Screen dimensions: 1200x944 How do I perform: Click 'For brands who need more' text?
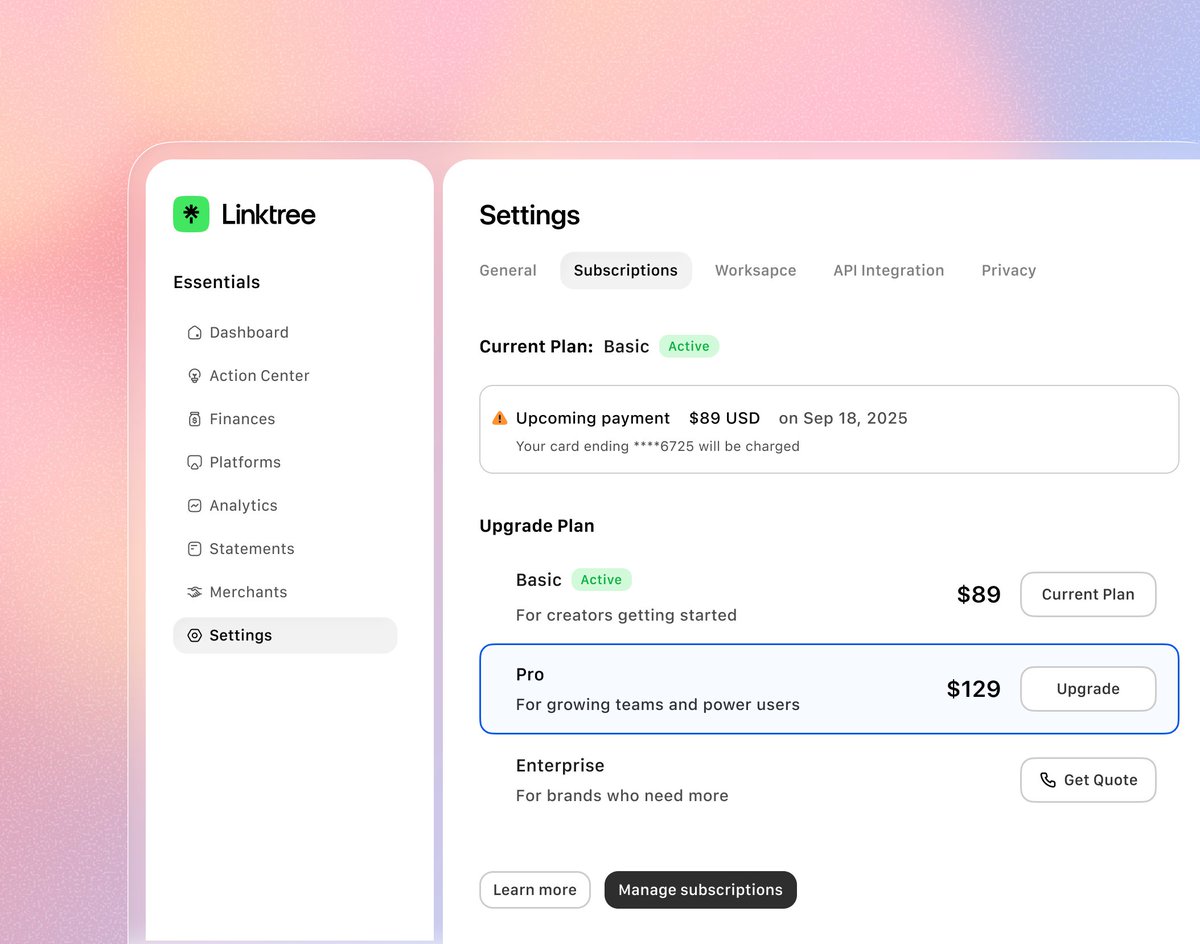point(622,796)
